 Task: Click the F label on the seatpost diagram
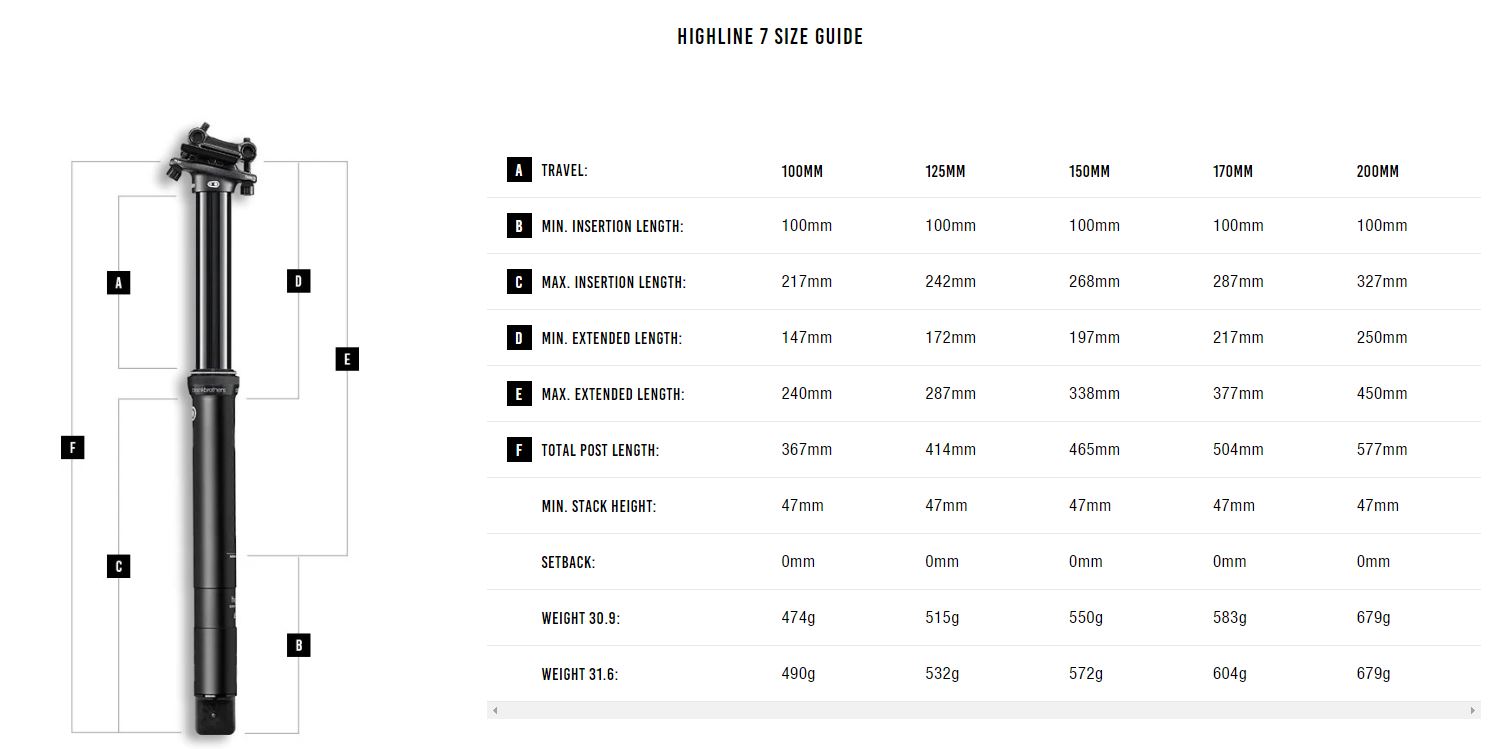72,447
